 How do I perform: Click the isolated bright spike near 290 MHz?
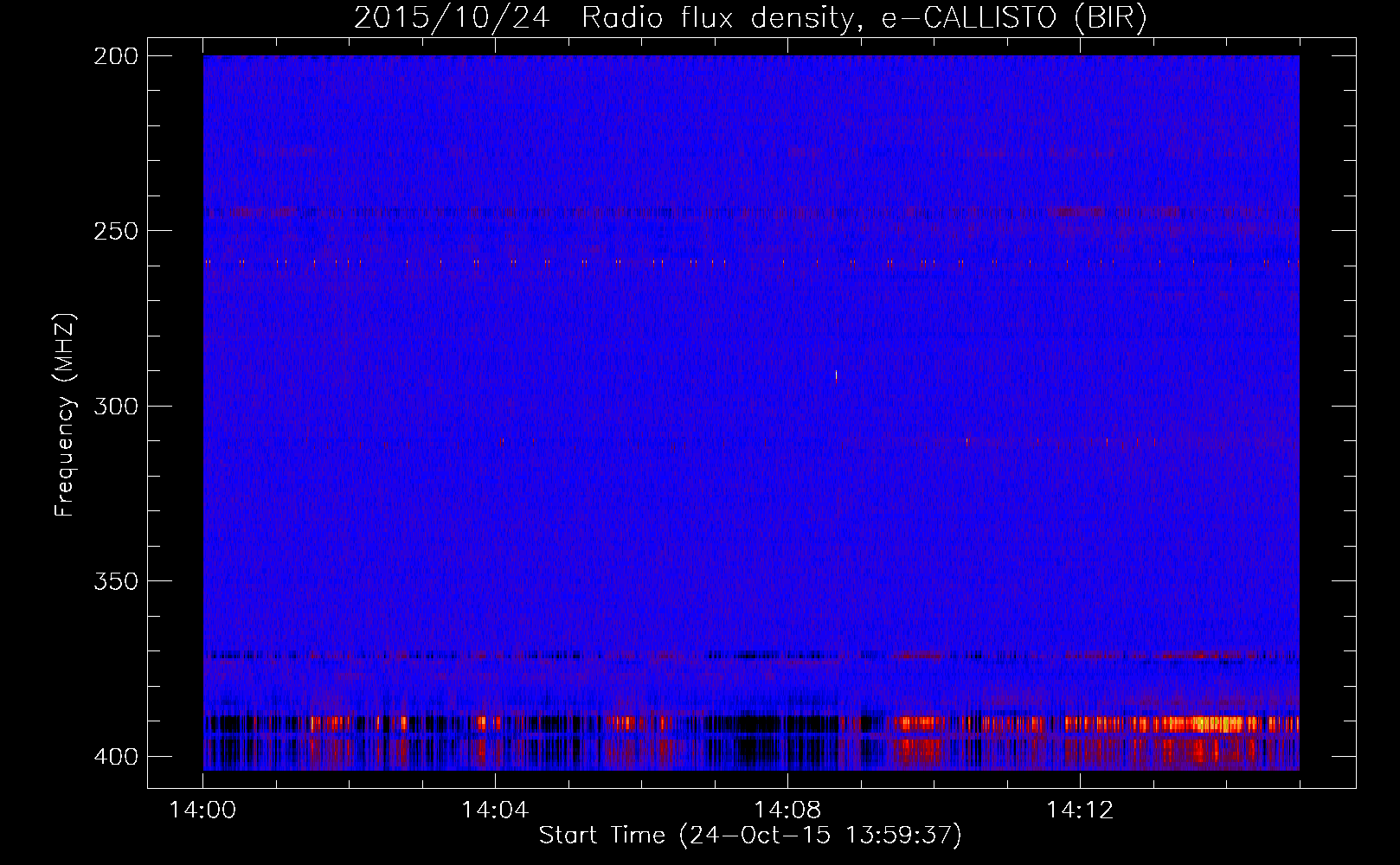(x=836, y=376)
